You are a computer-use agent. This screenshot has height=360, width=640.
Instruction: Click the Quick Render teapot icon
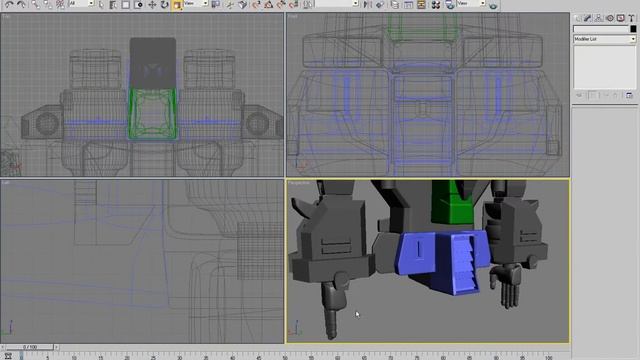click(493, 6)
